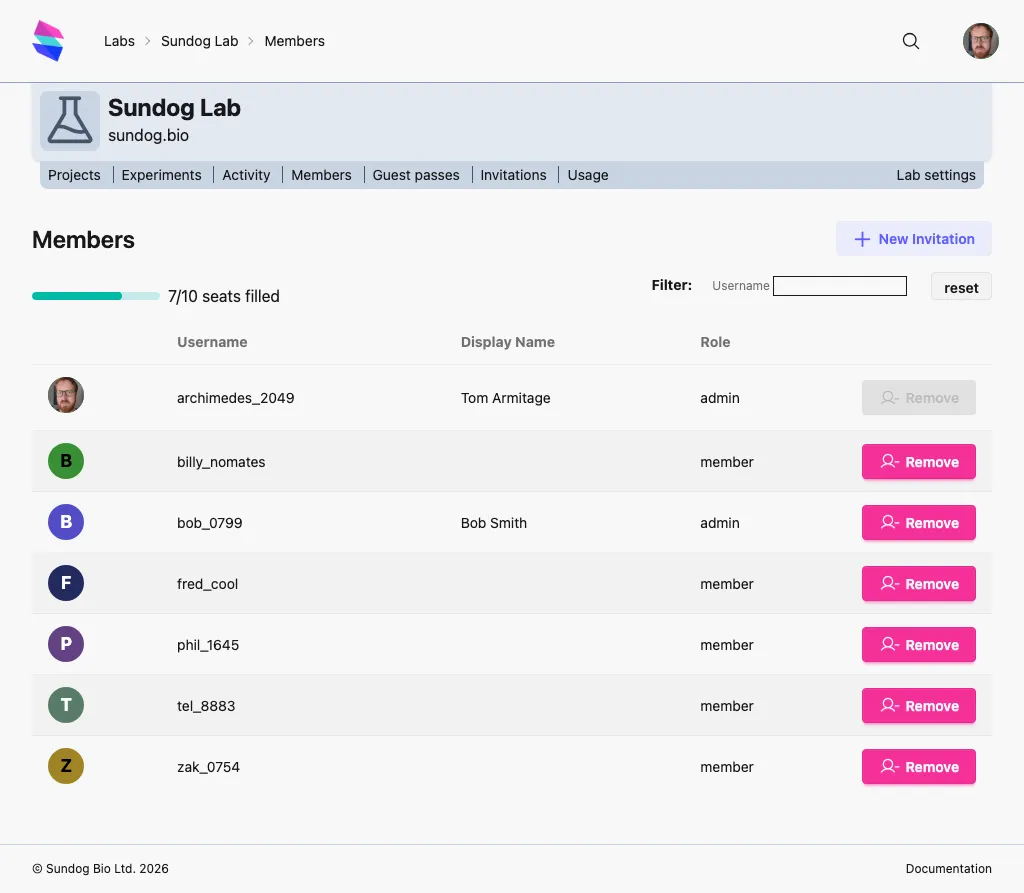Go to Sundog Lab in the breadcrumb

199,41
